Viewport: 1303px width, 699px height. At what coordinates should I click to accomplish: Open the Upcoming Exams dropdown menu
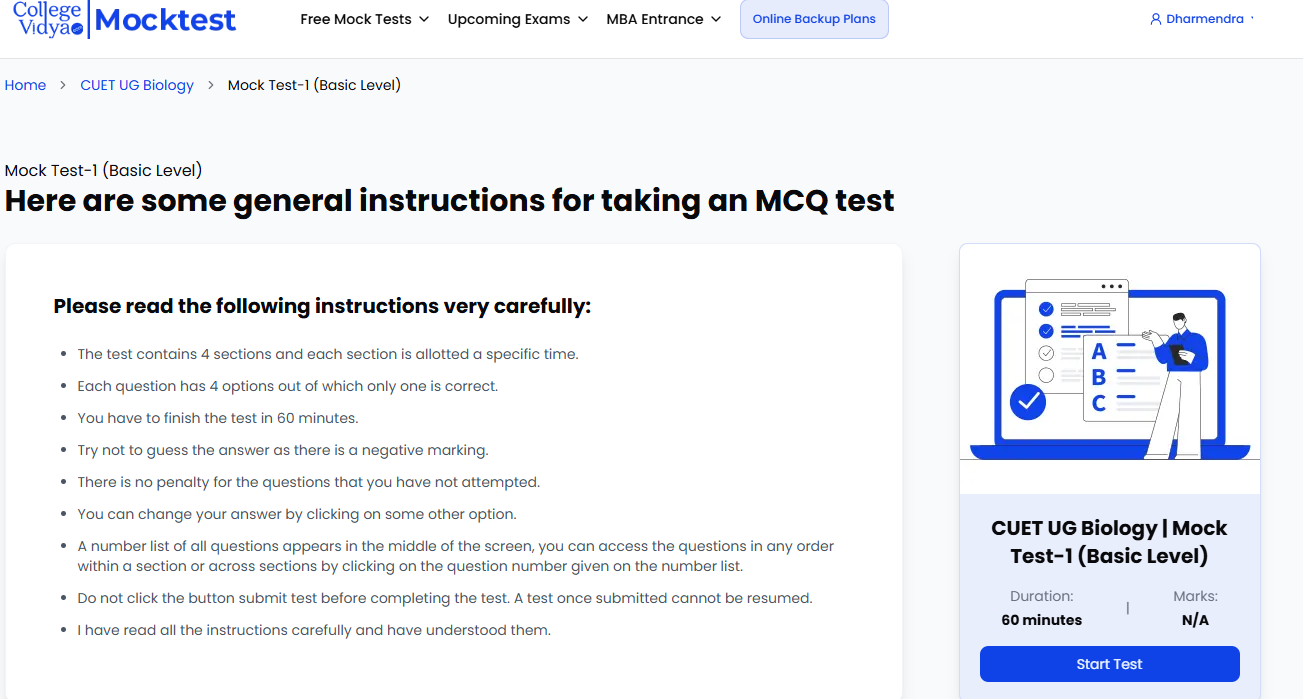click(x=518, y=19)
